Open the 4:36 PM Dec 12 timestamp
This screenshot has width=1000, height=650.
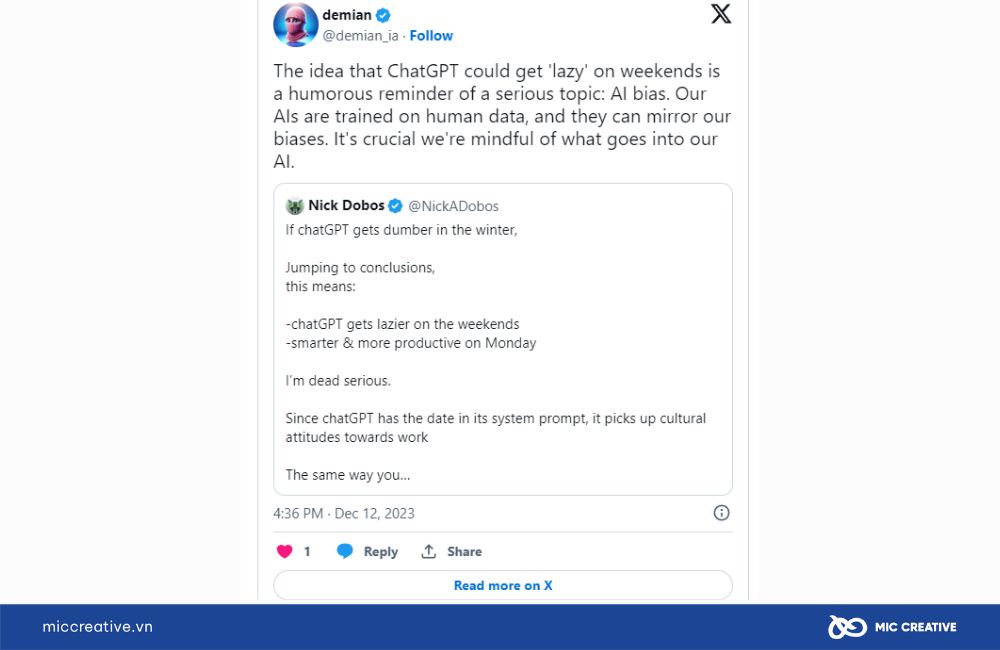(344, 513)
